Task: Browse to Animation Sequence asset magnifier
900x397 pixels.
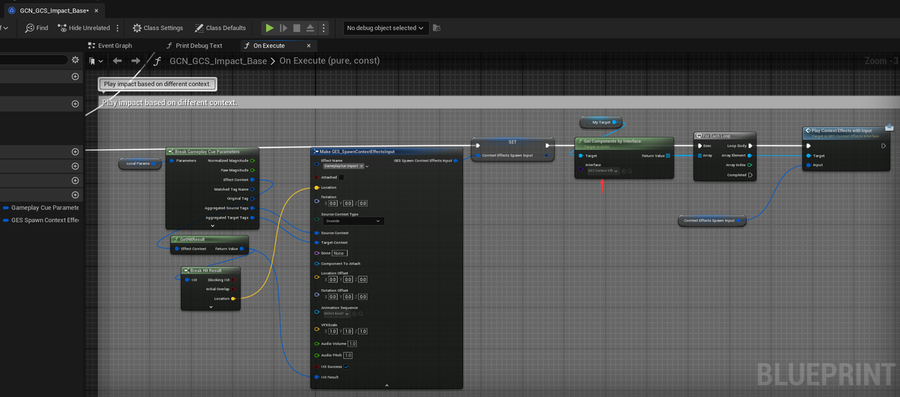Action: (x=360, y=314)
